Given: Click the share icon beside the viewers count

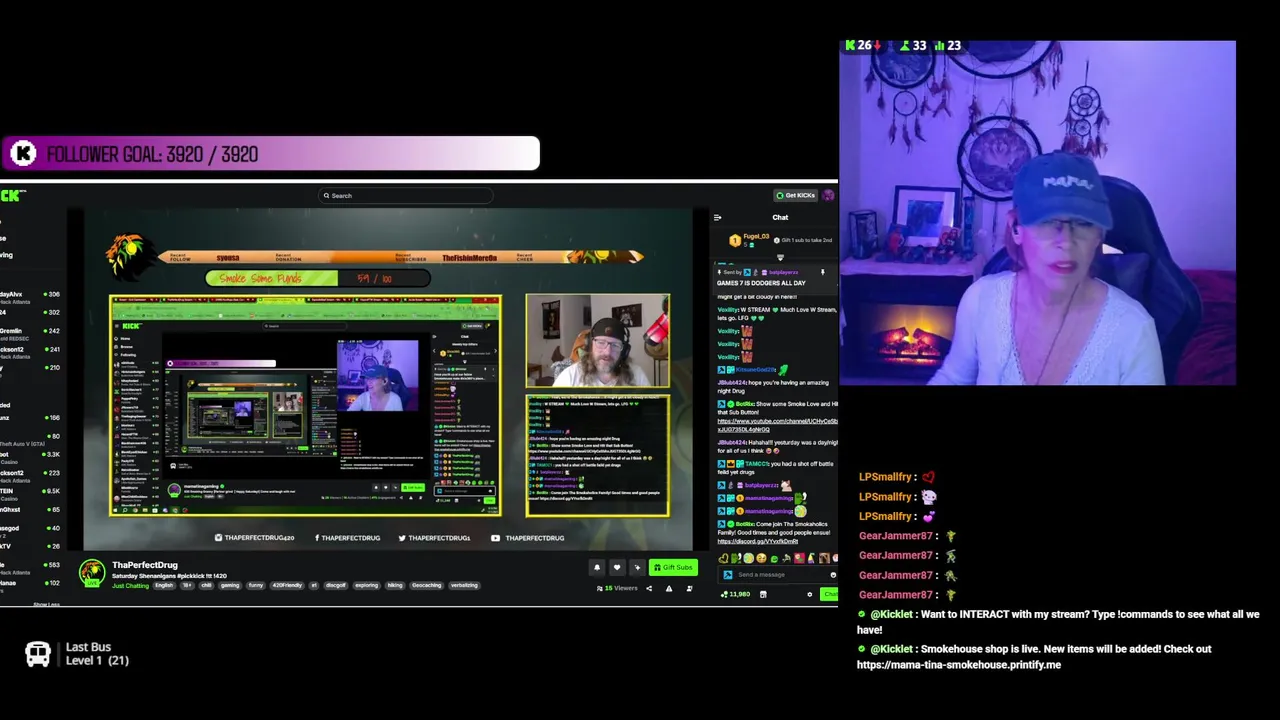Looking at the screenshot, I should click(649, 588).
